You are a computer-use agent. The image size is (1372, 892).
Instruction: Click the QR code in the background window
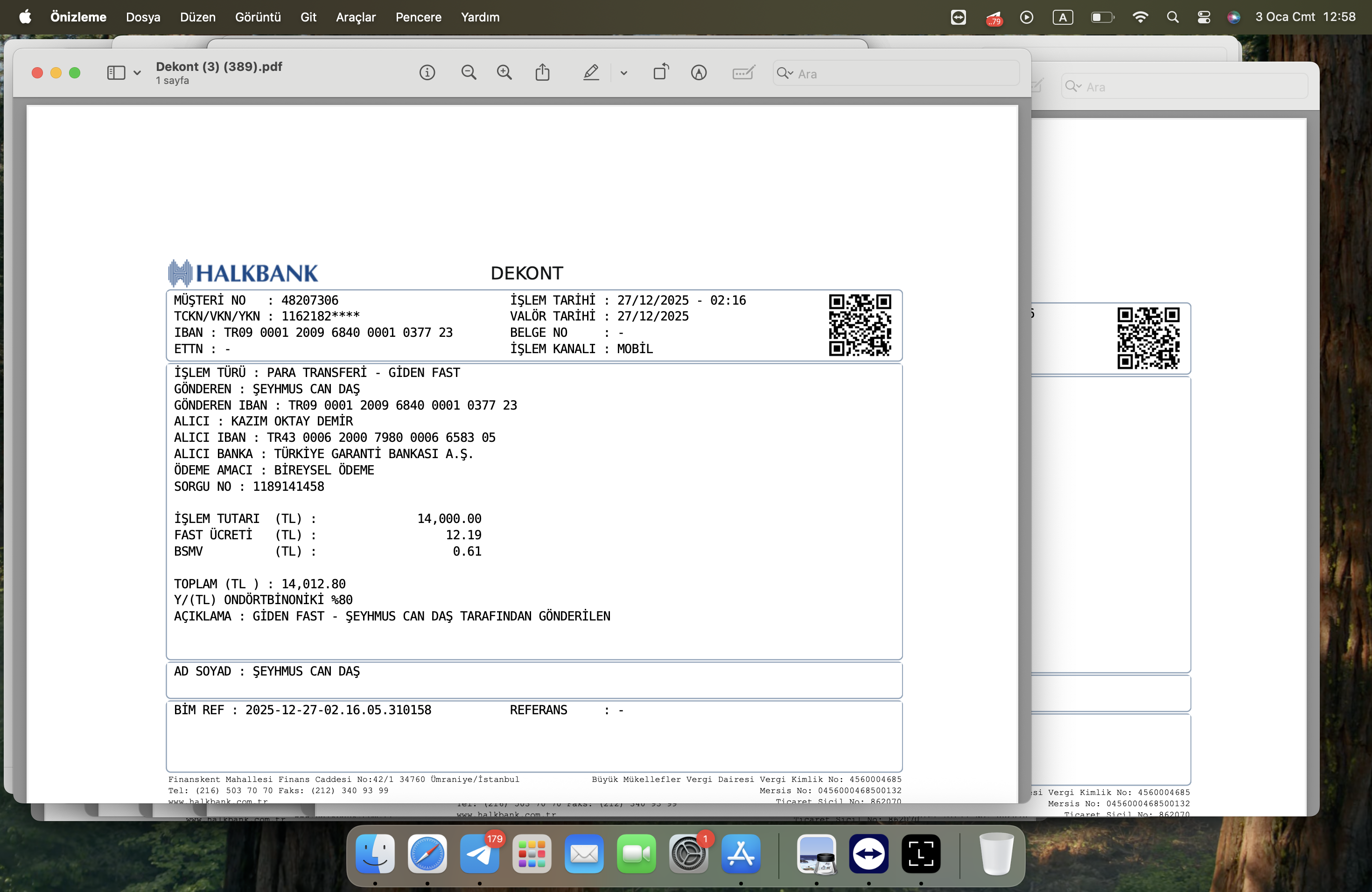coord(1148,338)
